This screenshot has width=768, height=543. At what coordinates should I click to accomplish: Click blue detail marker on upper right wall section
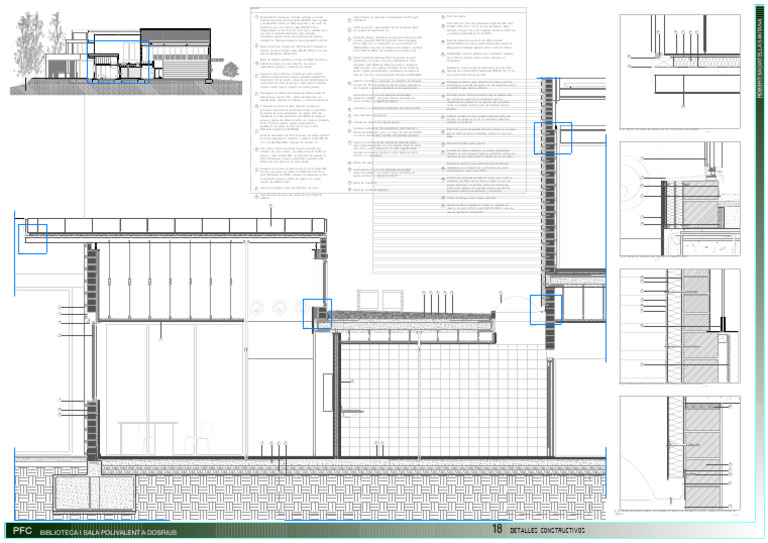click(x=551, y=136)
